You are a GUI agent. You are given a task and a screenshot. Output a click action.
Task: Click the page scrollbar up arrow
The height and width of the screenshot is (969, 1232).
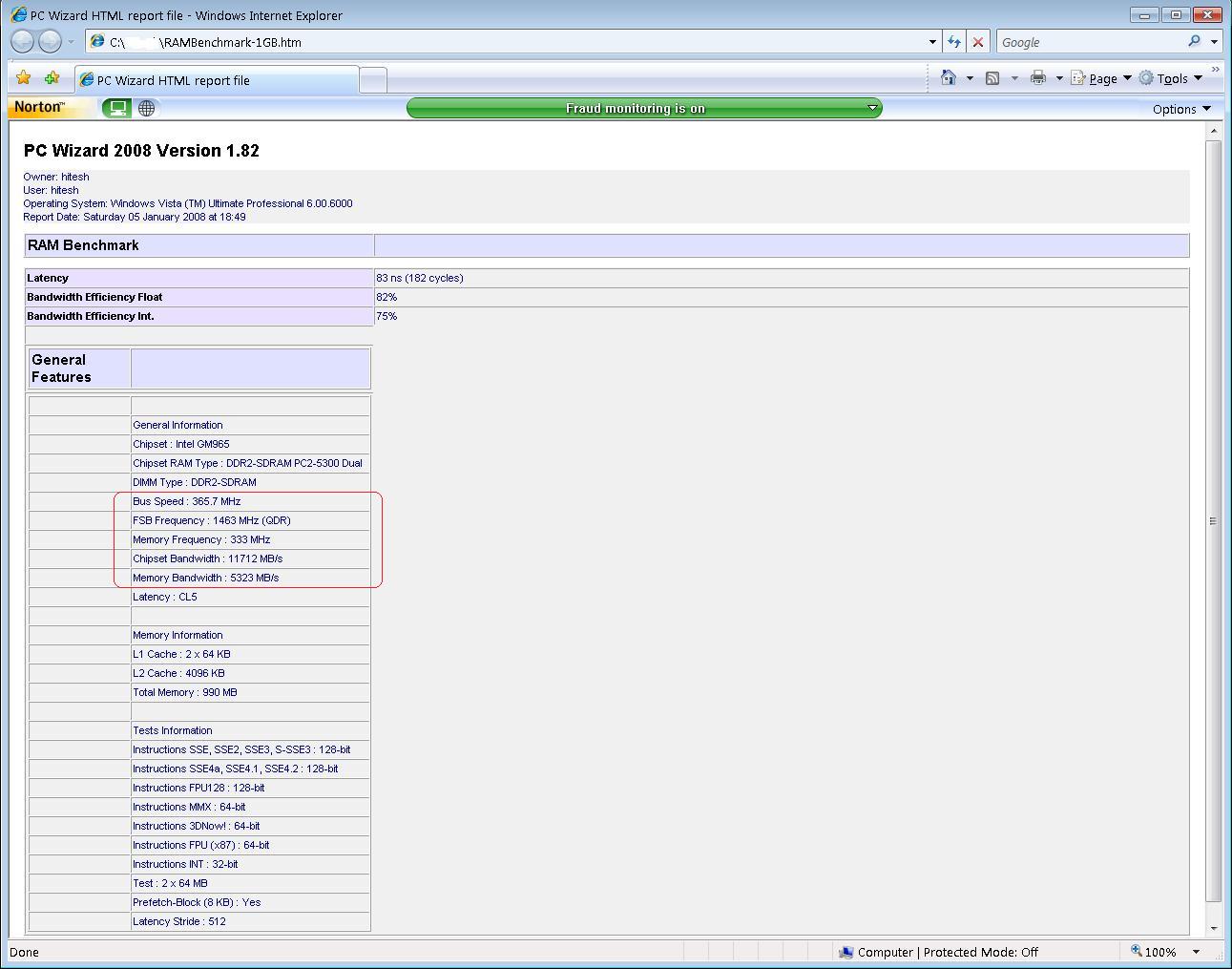tap(1214, 131)
